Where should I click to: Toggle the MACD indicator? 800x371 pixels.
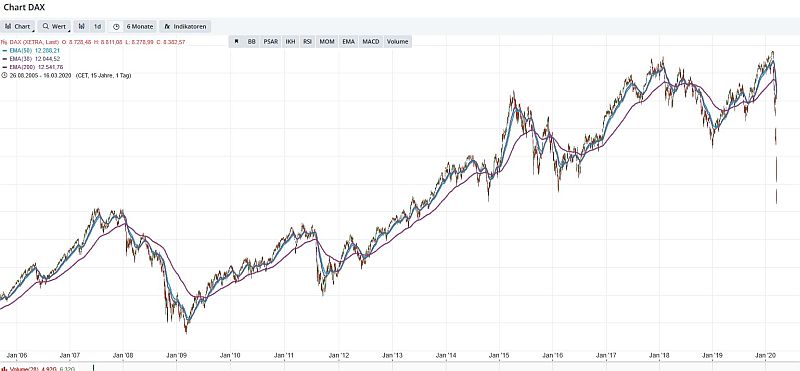click(371, 41)
